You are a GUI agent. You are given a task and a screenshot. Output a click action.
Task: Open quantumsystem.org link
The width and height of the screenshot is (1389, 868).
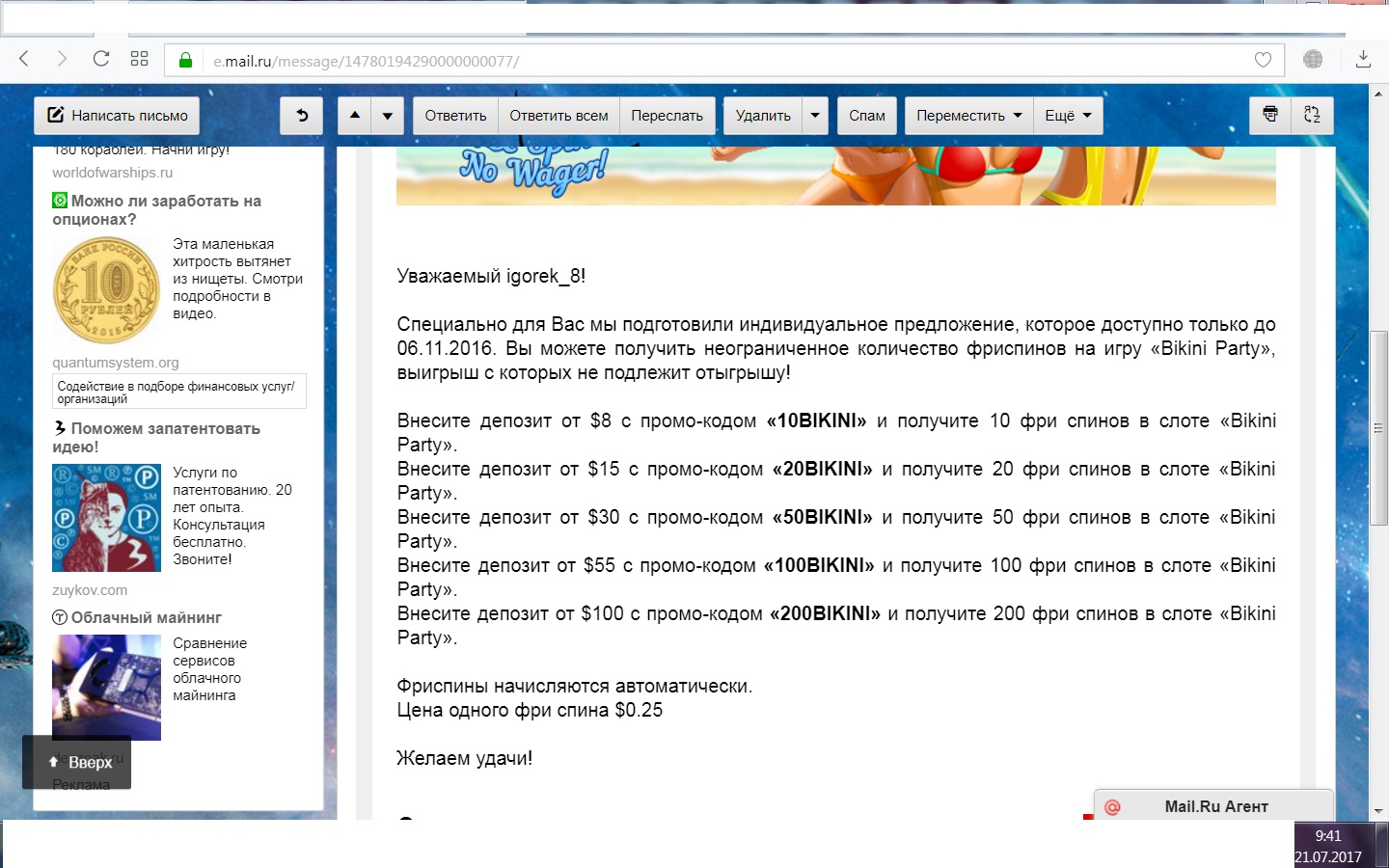pos(116,363)
